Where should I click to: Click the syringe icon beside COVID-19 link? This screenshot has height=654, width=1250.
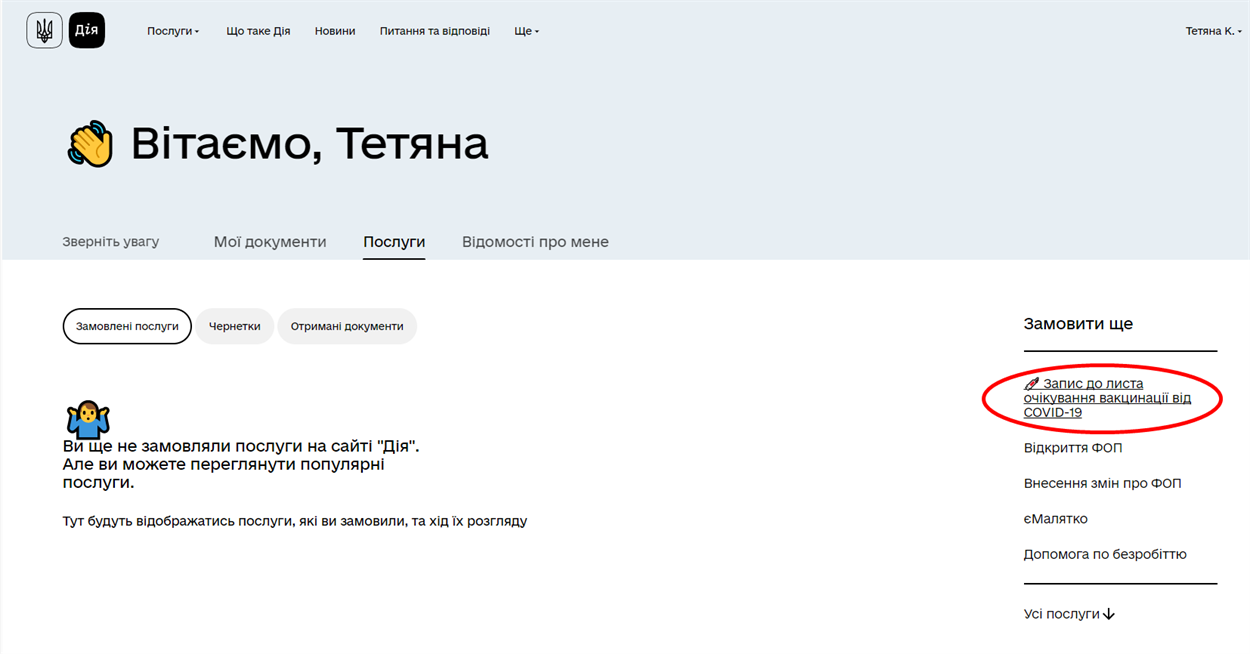[1032, 384]
